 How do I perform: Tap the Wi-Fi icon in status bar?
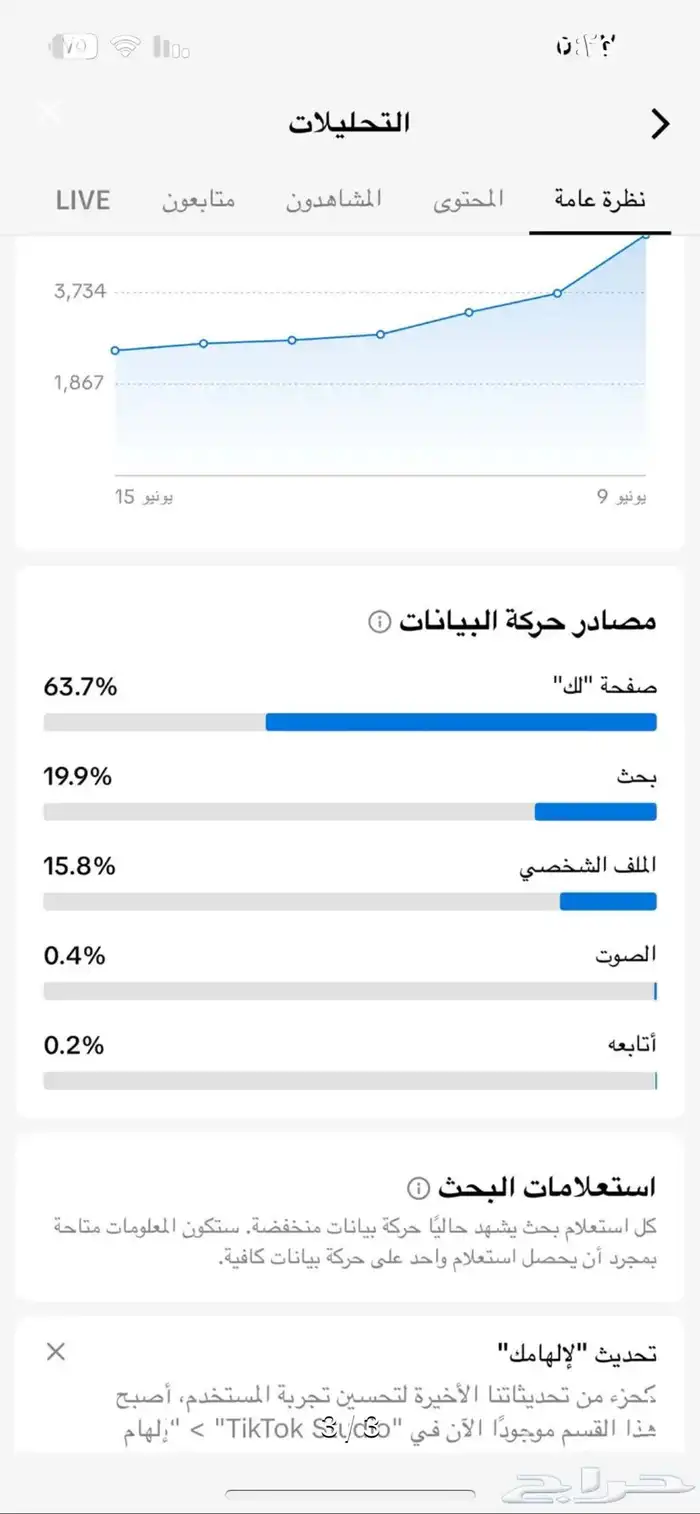click(126, 46)
